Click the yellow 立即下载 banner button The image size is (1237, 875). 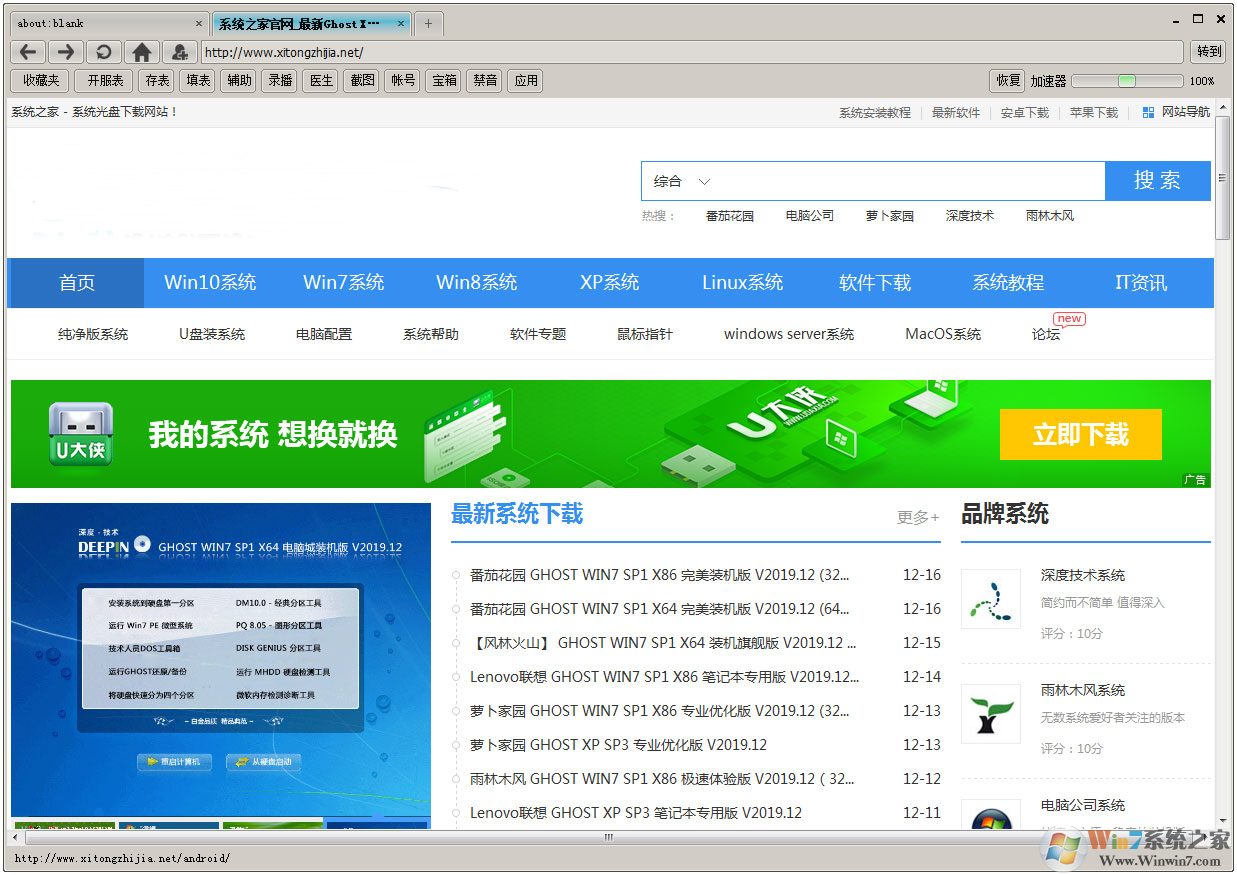(1080, 434)
